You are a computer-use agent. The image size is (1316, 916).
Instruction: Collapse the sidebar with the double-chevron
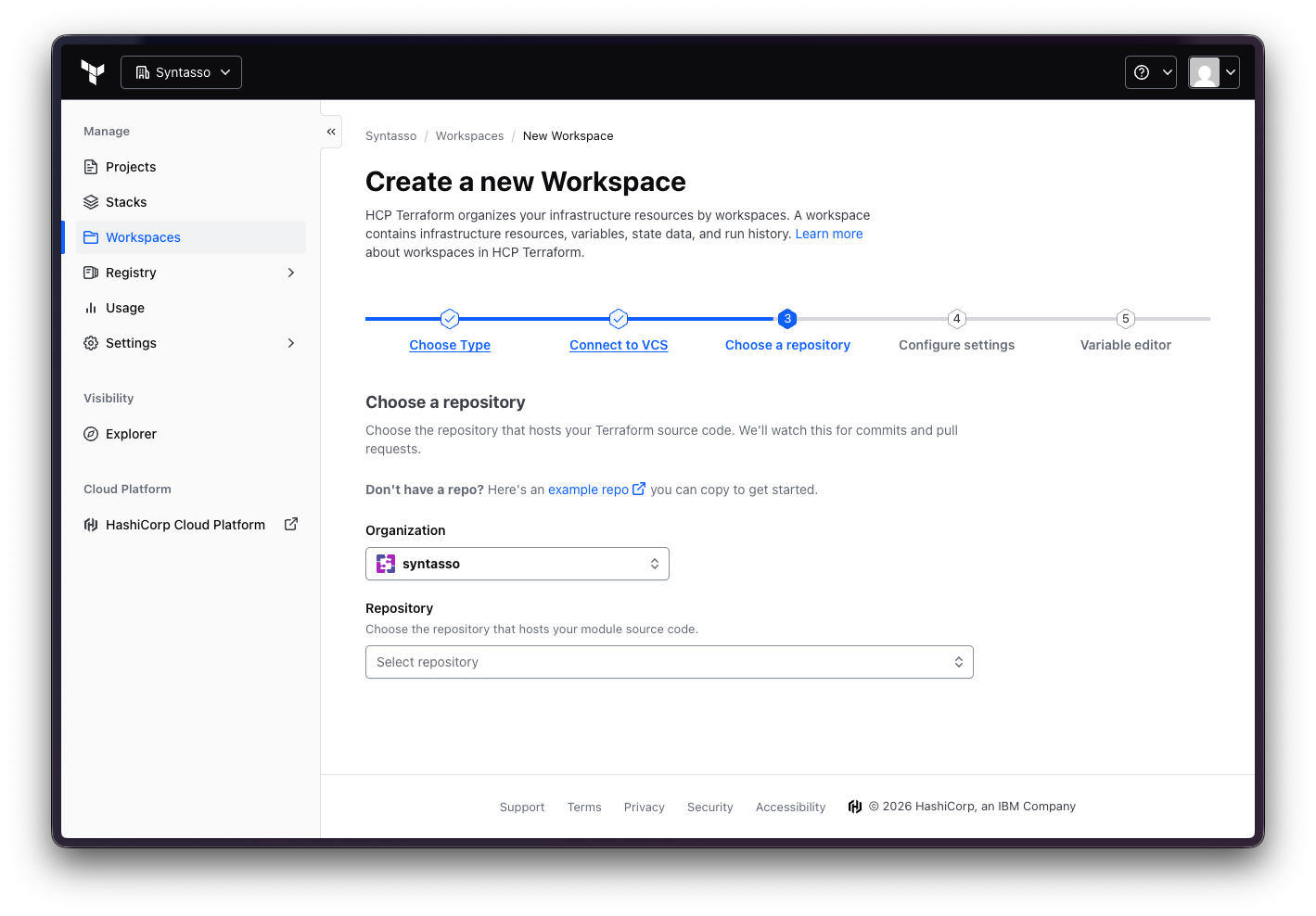click(x=331, y=132)
